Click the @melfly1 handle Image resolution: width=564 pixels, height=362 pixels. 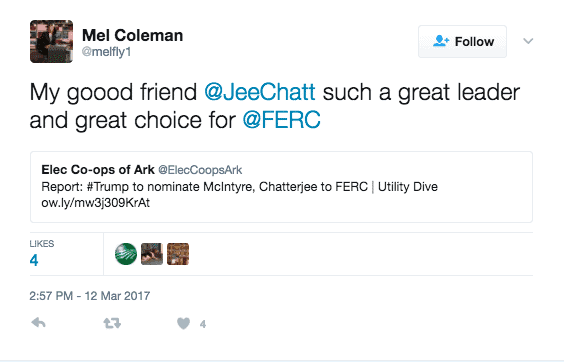pyautogui.click(x=106, y=52)
